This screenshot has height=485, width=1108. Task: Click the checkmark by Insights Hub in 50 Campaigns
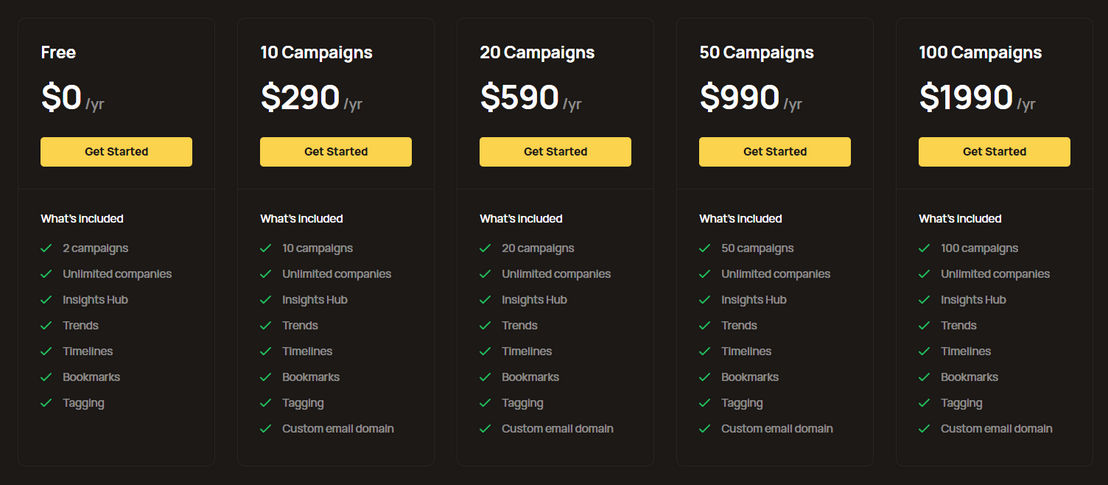(x=705, y=300)
